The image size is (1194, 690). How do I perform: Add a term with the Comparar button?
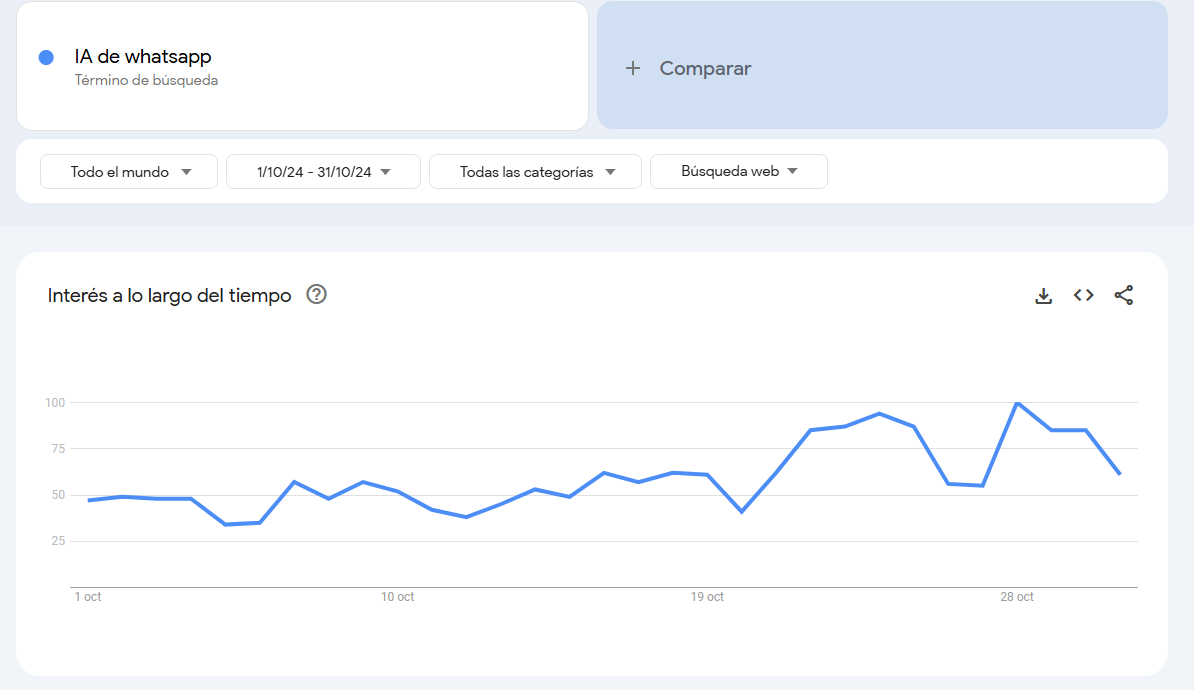coord(687,68)
